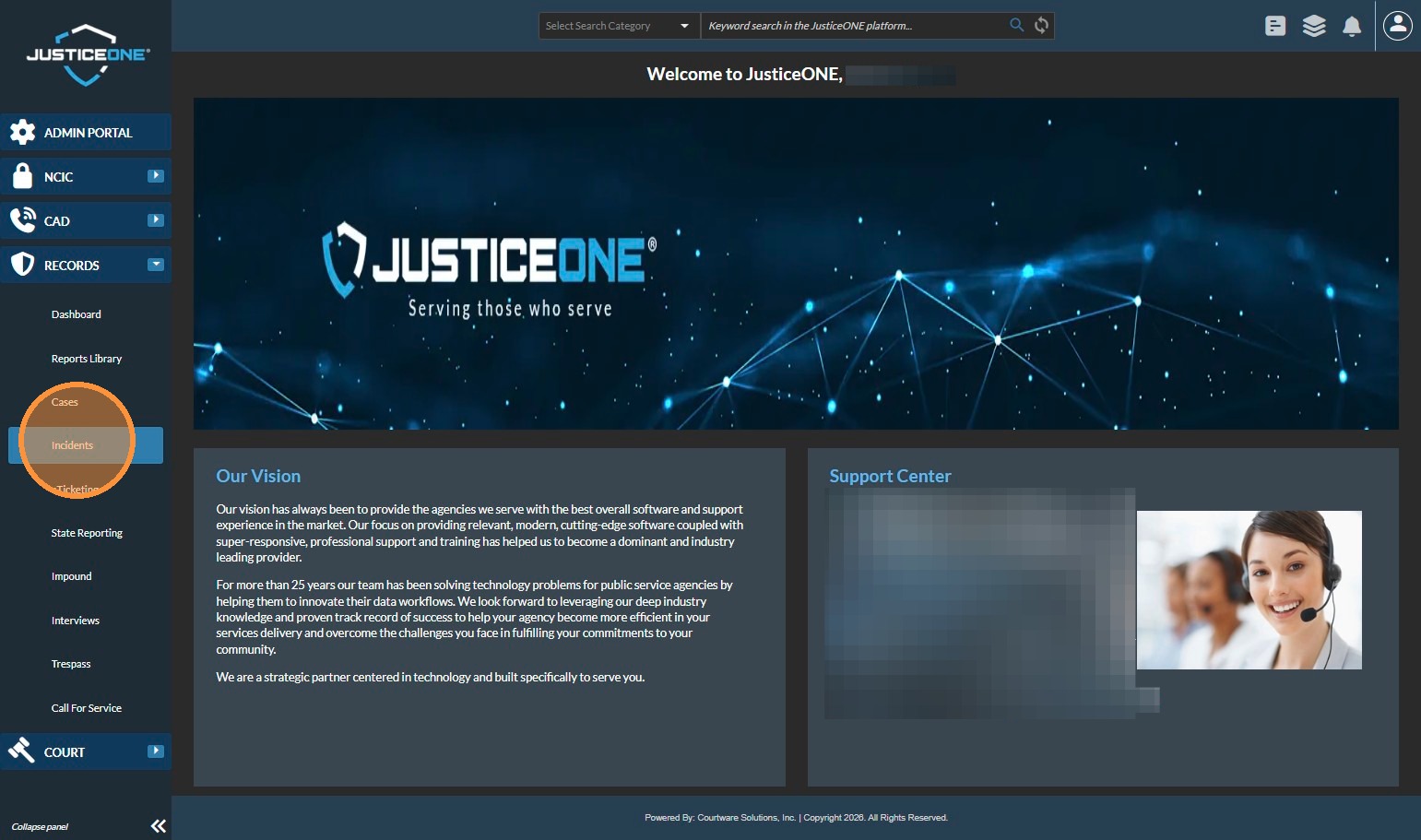The image size is (1421, 840).
Task: Click the Support Center heading
Action: point(890,476)
